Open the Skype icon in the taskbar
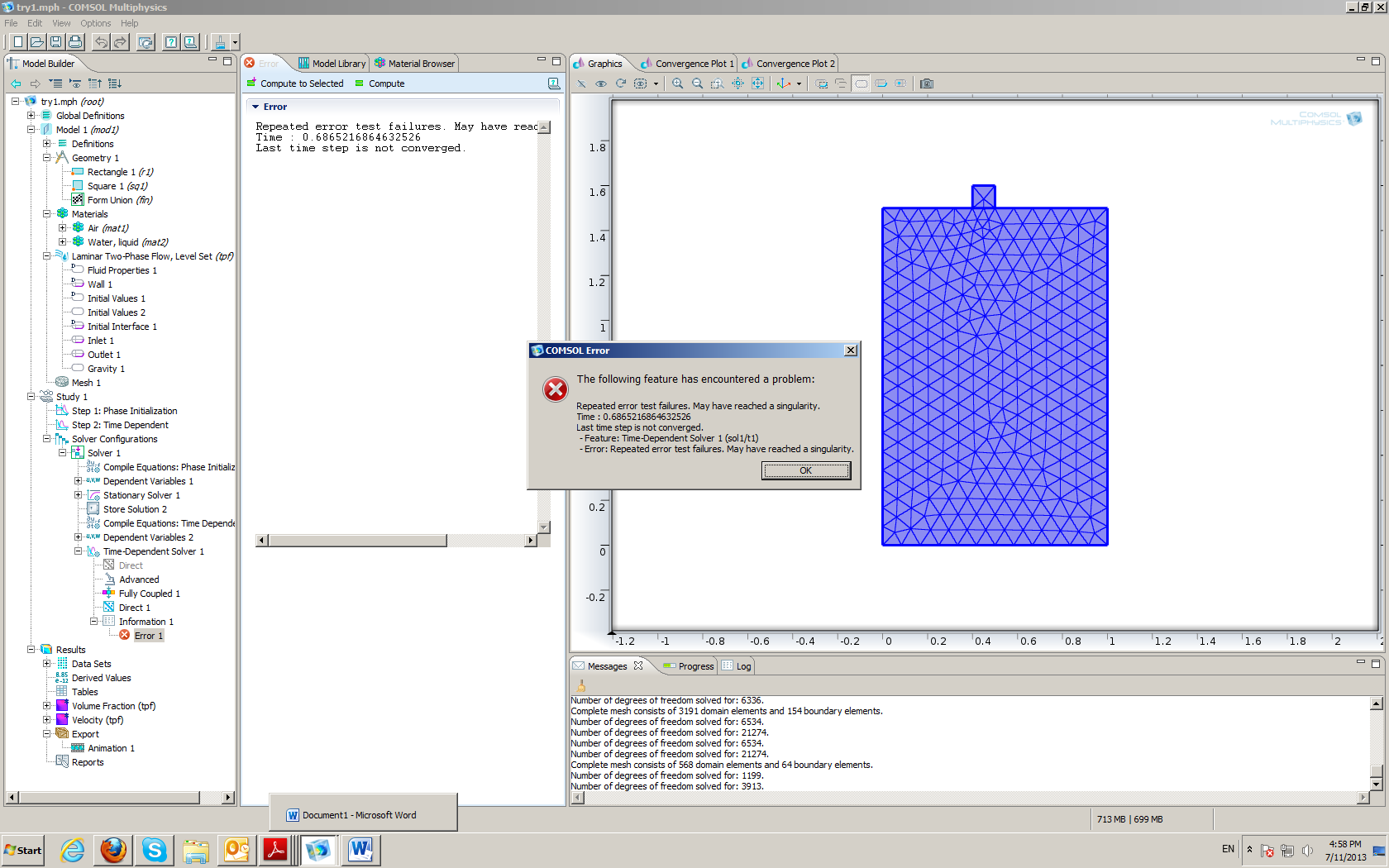The image size is (1389, 868). [x=154, y=850]
